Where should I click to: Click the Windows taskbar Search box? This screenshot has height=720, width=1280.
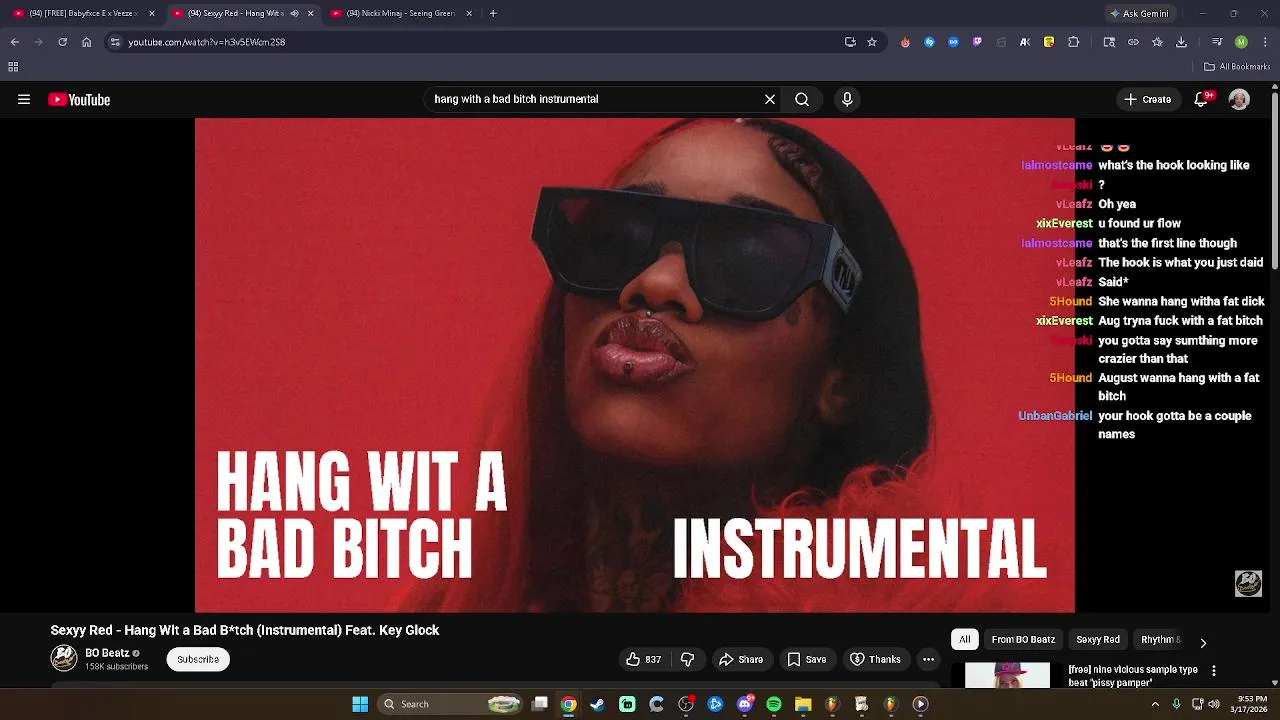tap(451, 704)
